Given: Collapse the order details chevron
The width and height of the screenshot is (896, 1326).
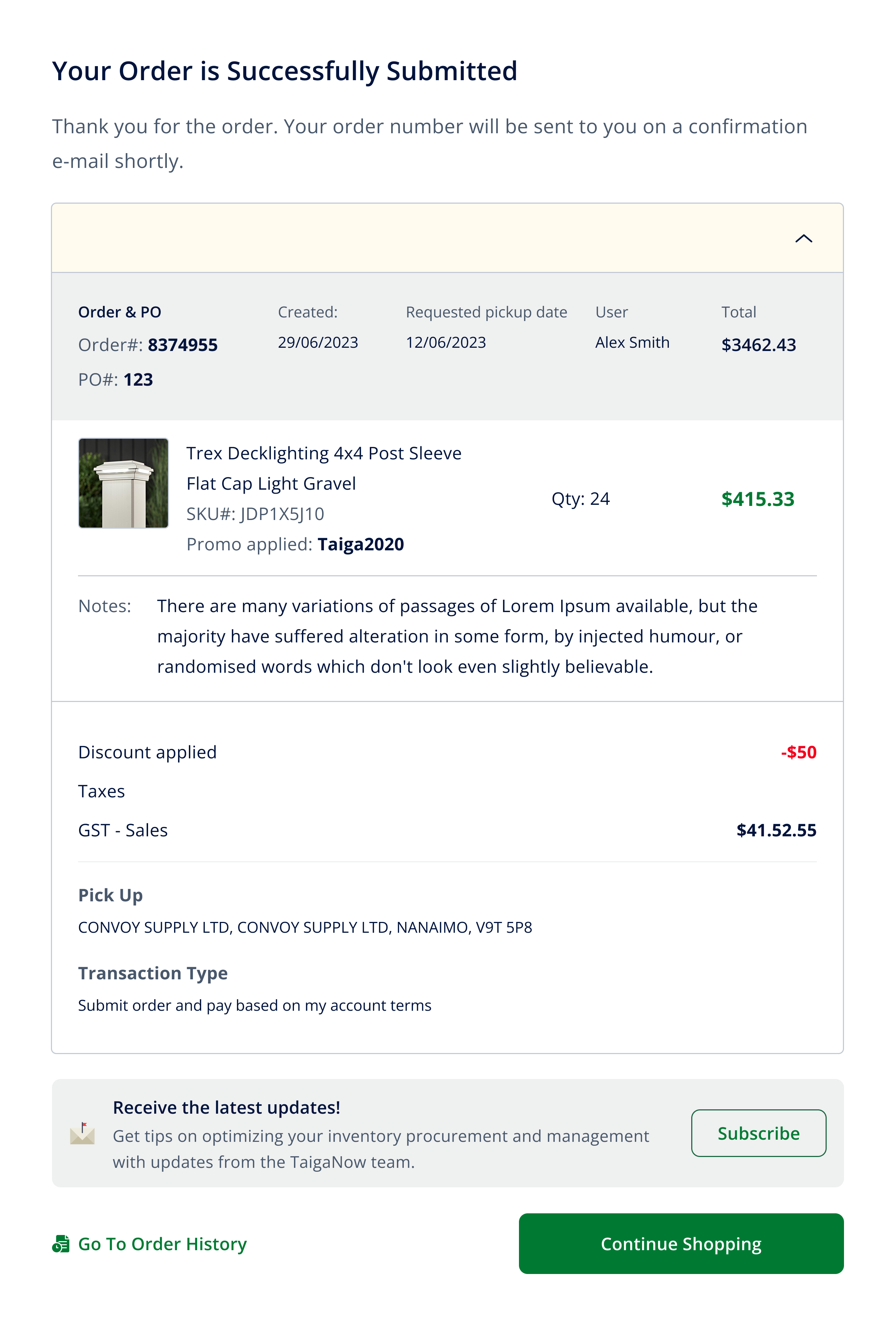Looking at the screenshot, I should (804, 238).
